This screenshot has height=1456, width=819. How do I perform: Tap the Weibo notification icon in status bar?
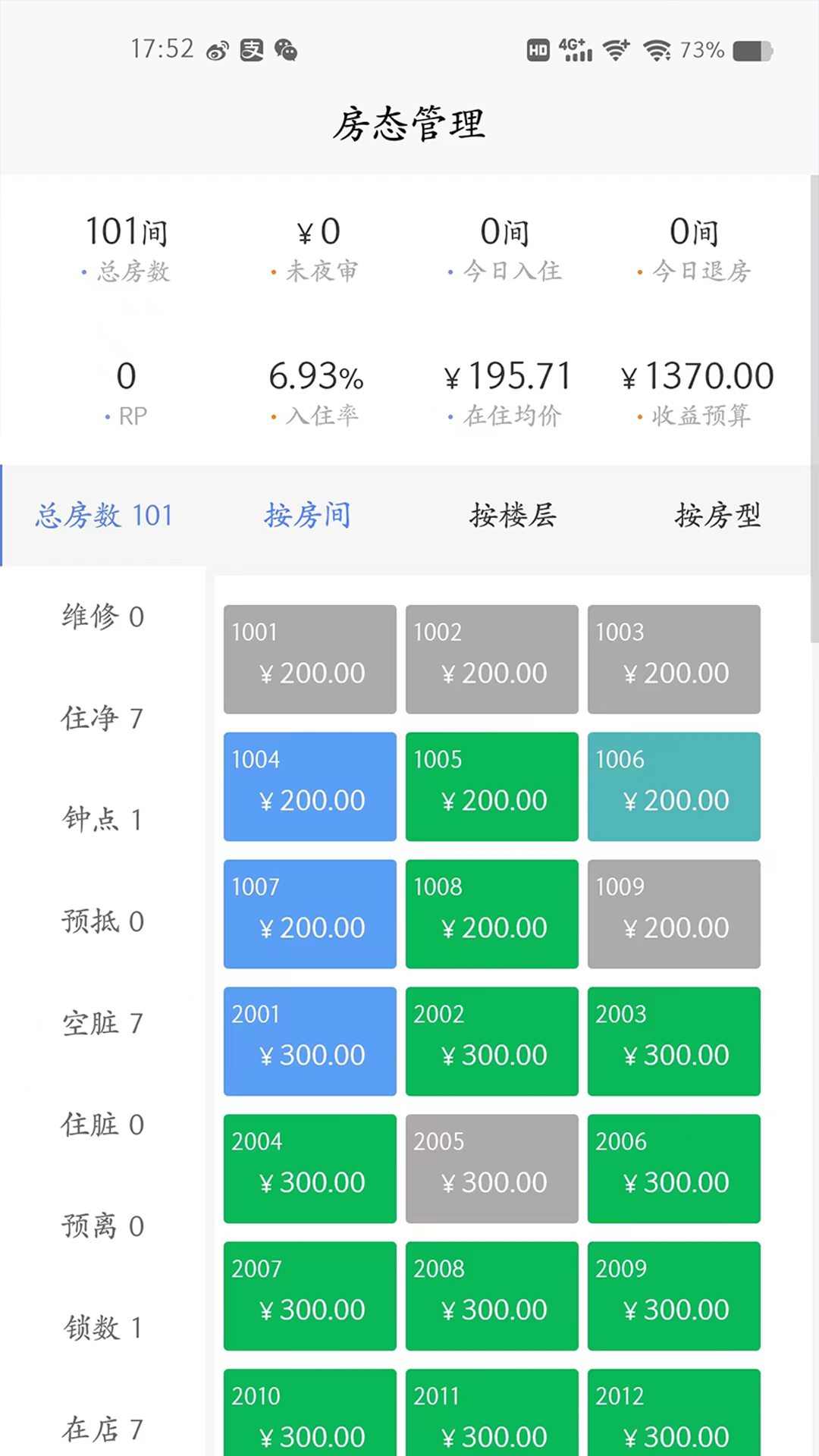click(218, 51)
